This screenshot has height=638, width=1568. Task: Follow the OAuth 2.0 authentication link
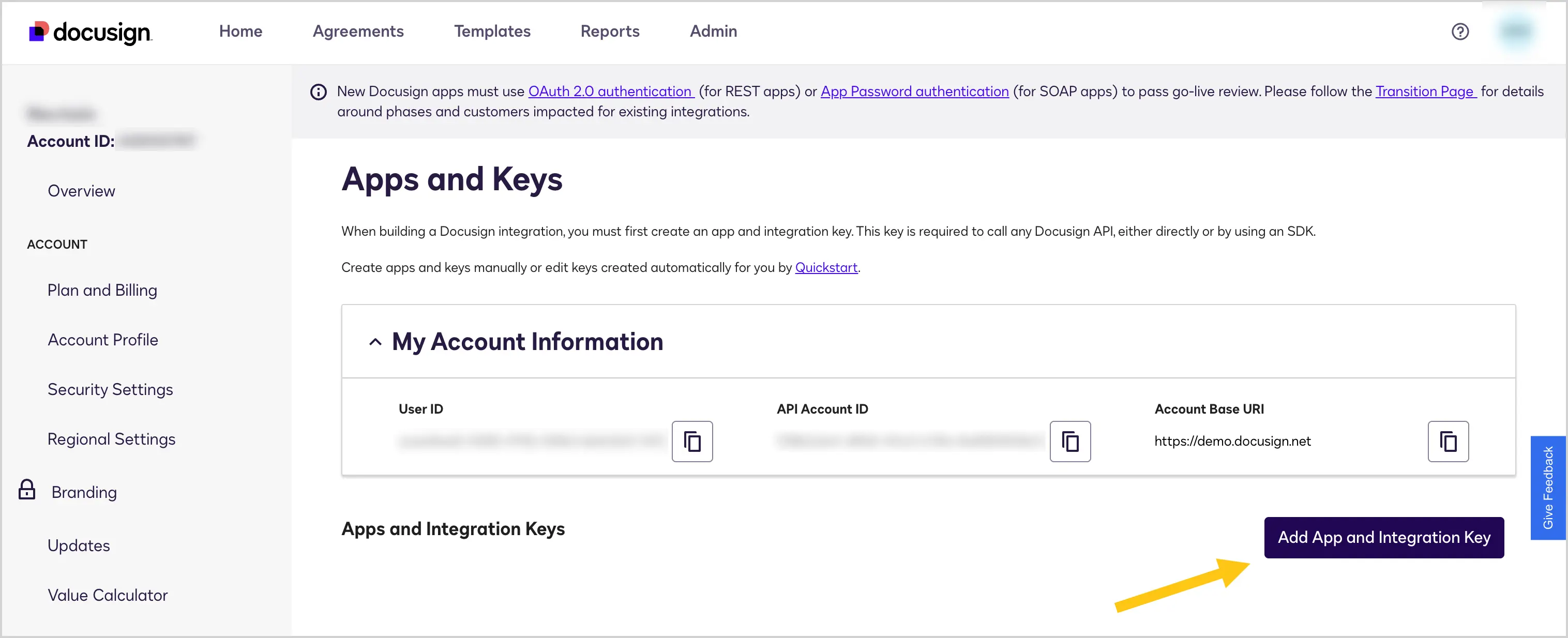pyautogui.click(x=611, y=92)
